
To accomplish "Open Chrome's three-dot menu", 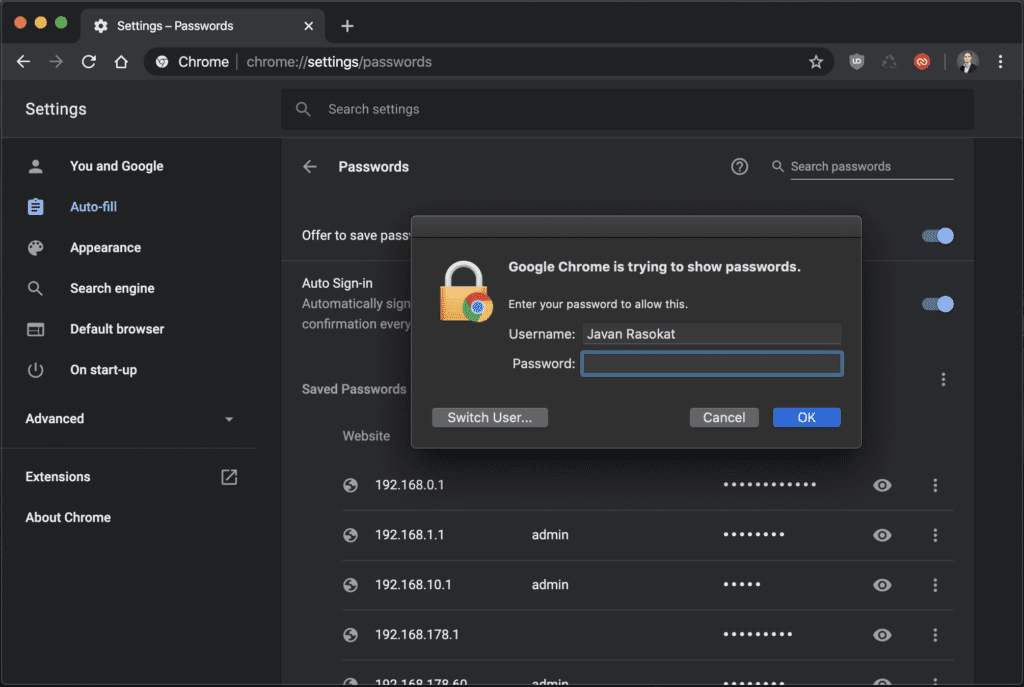I will click(1000, 62).
